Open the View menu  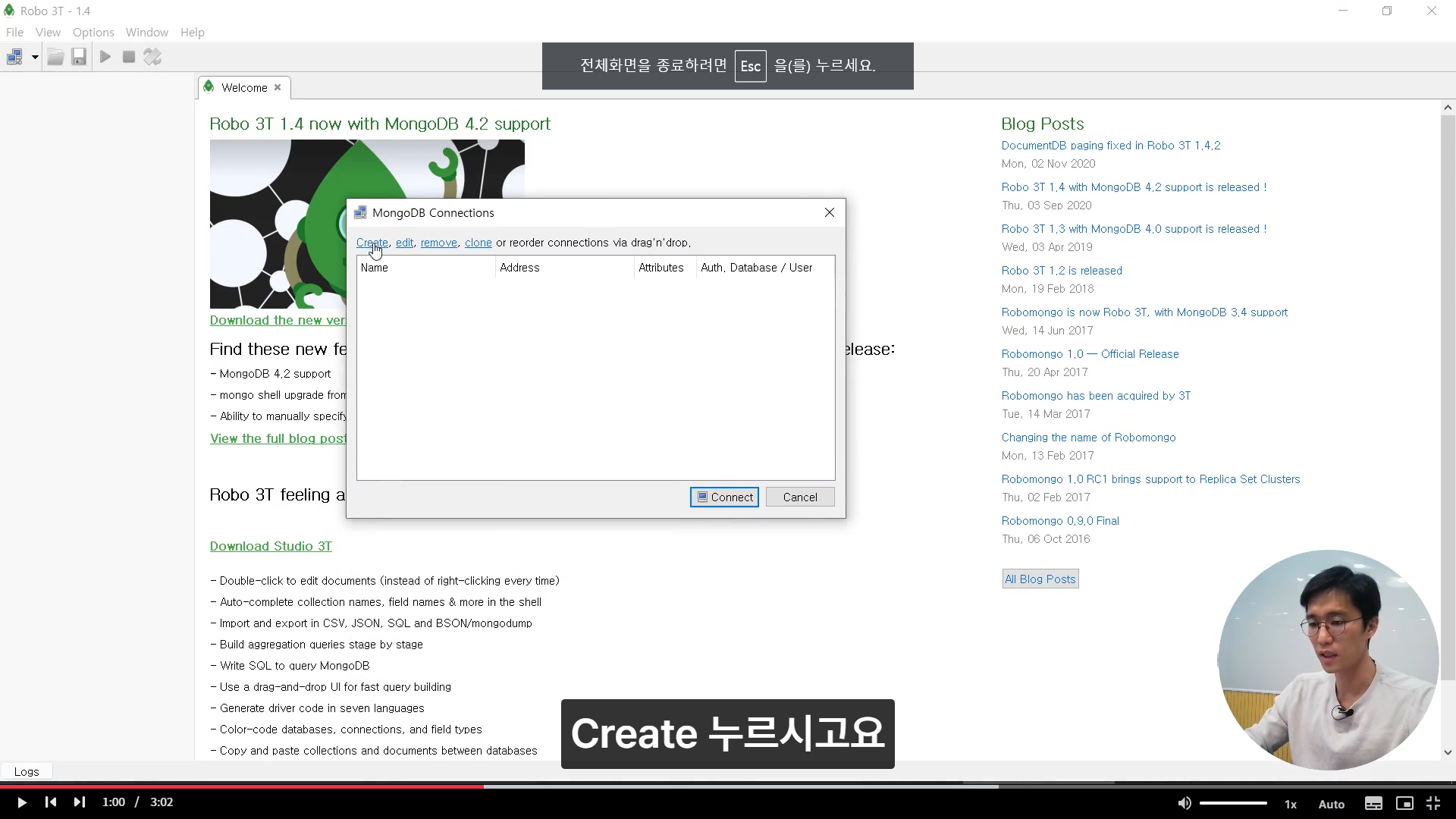point(48,32)
